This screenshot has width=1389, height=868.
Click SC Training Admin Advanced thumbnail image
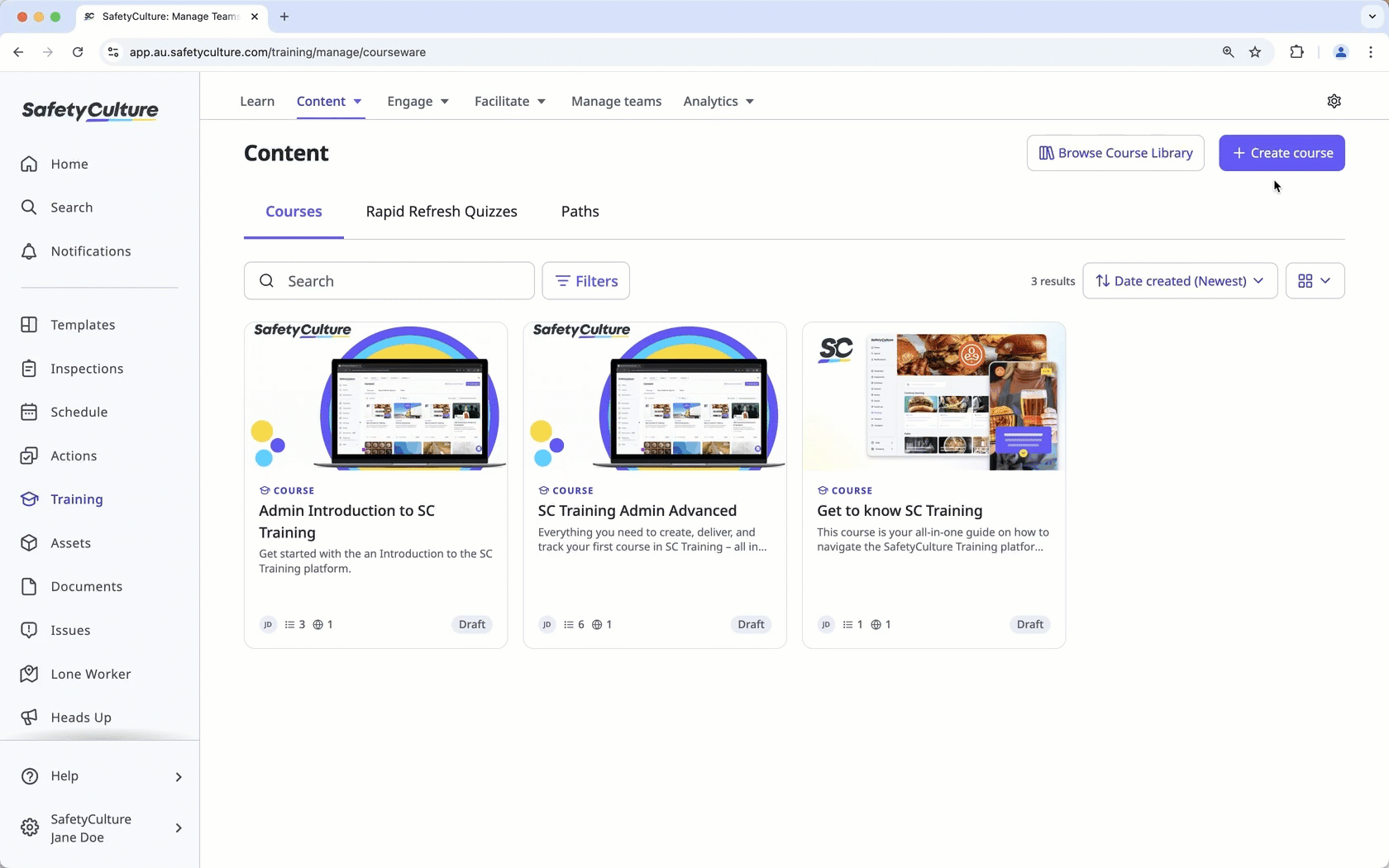pos(655,397)
